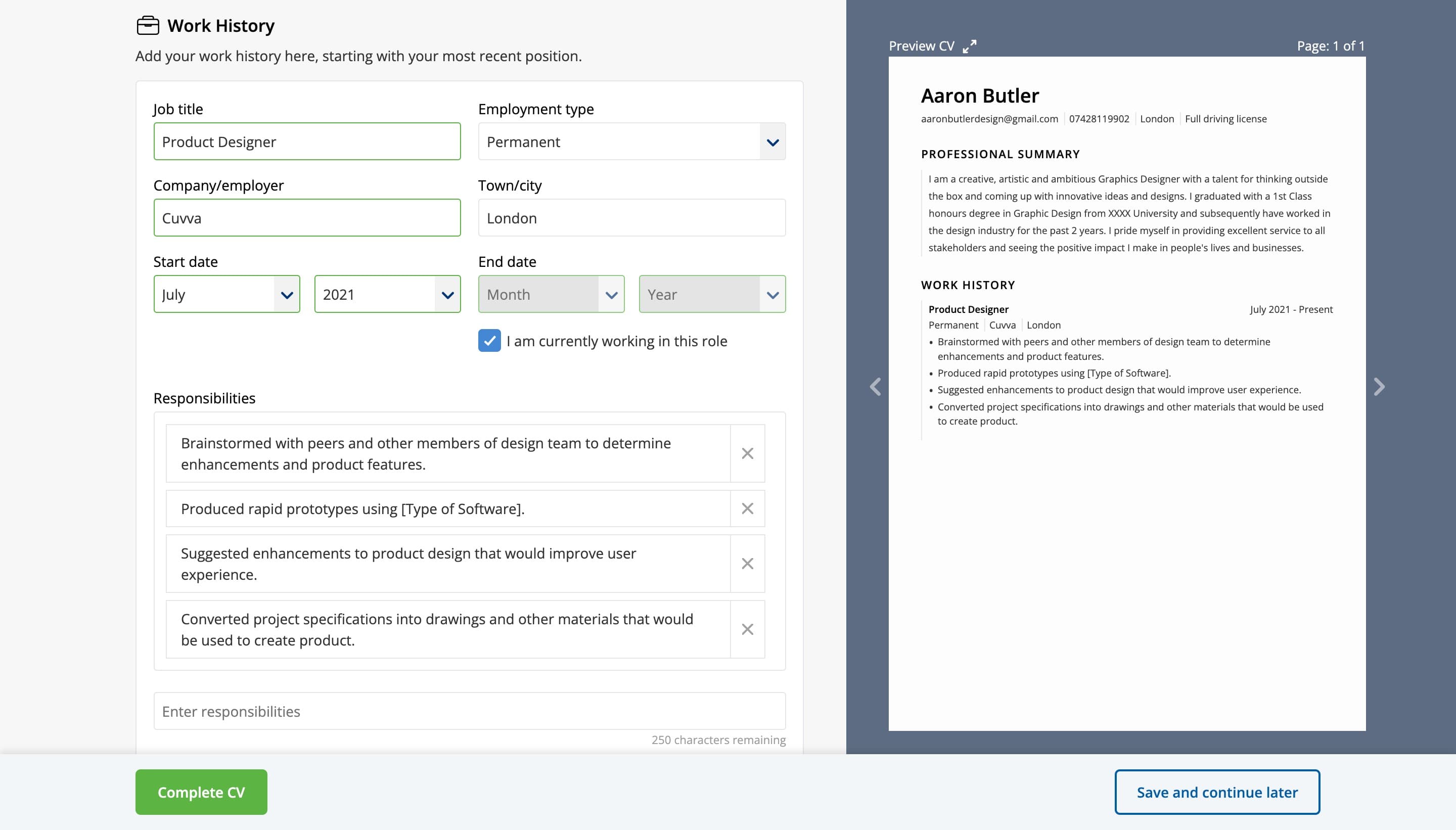Click Save and continue later button
Viewport: 1456px width, 830px height.
[x=1217, y=792]
